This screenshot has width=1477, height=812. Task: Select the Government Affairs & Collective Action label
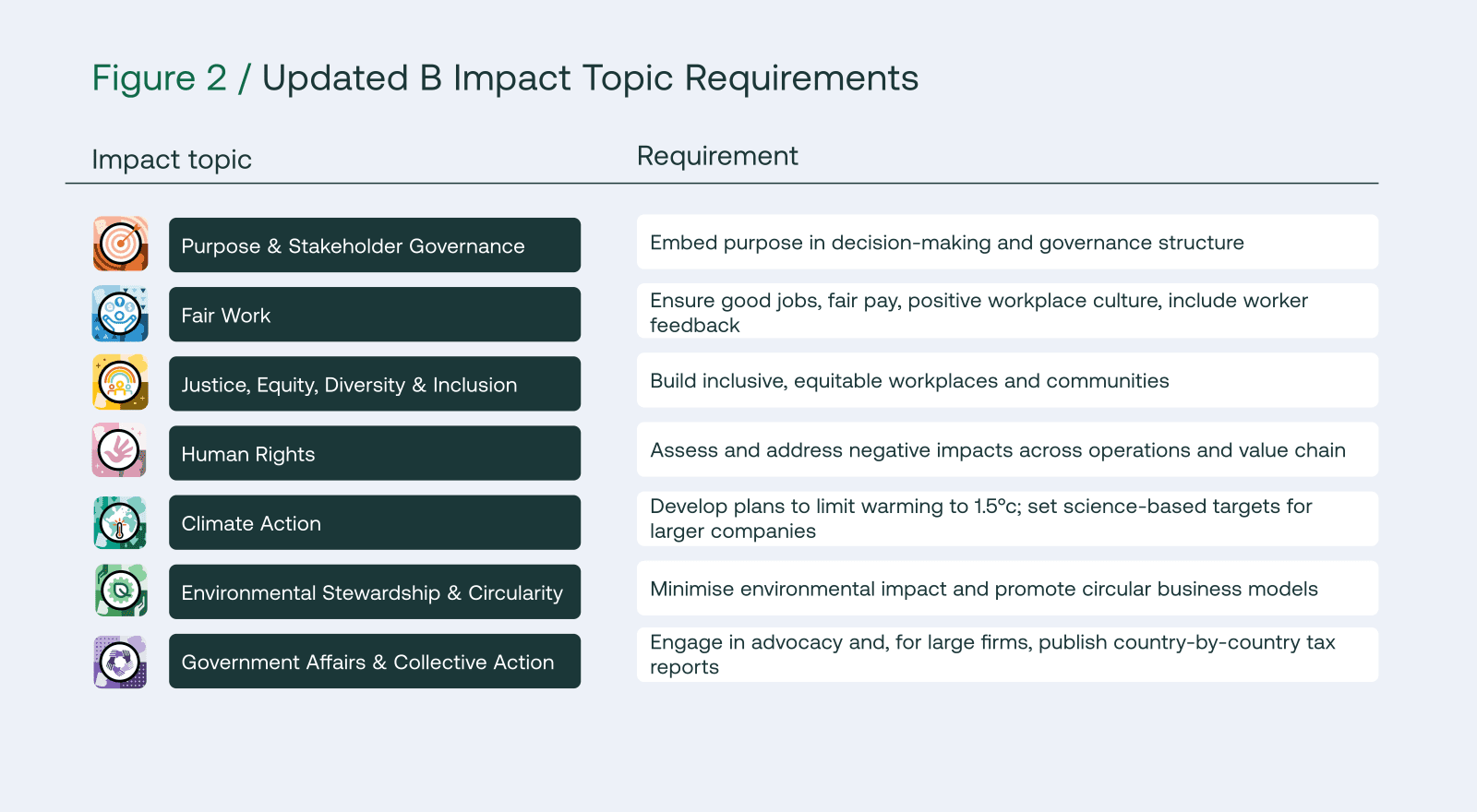click(x=375, y=661)
